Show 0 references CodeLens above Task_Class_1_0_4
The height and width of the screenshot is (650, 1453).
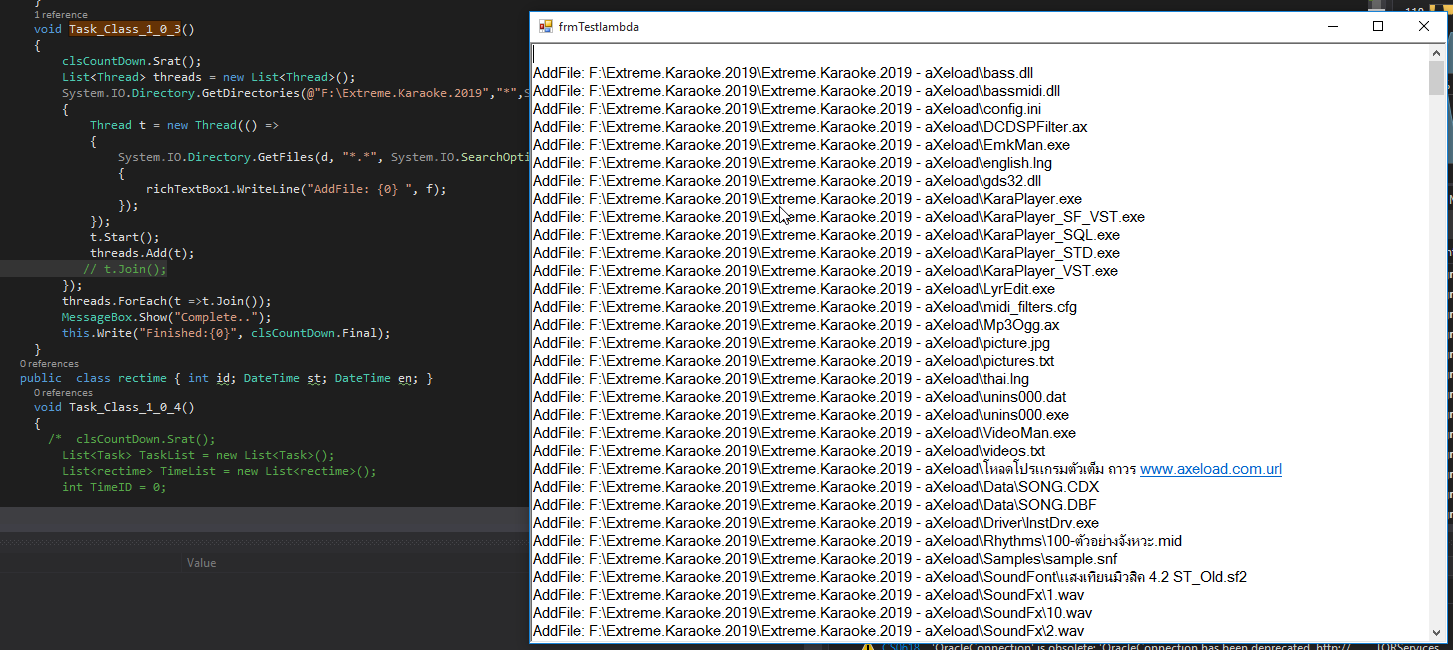tap(63, 393)
